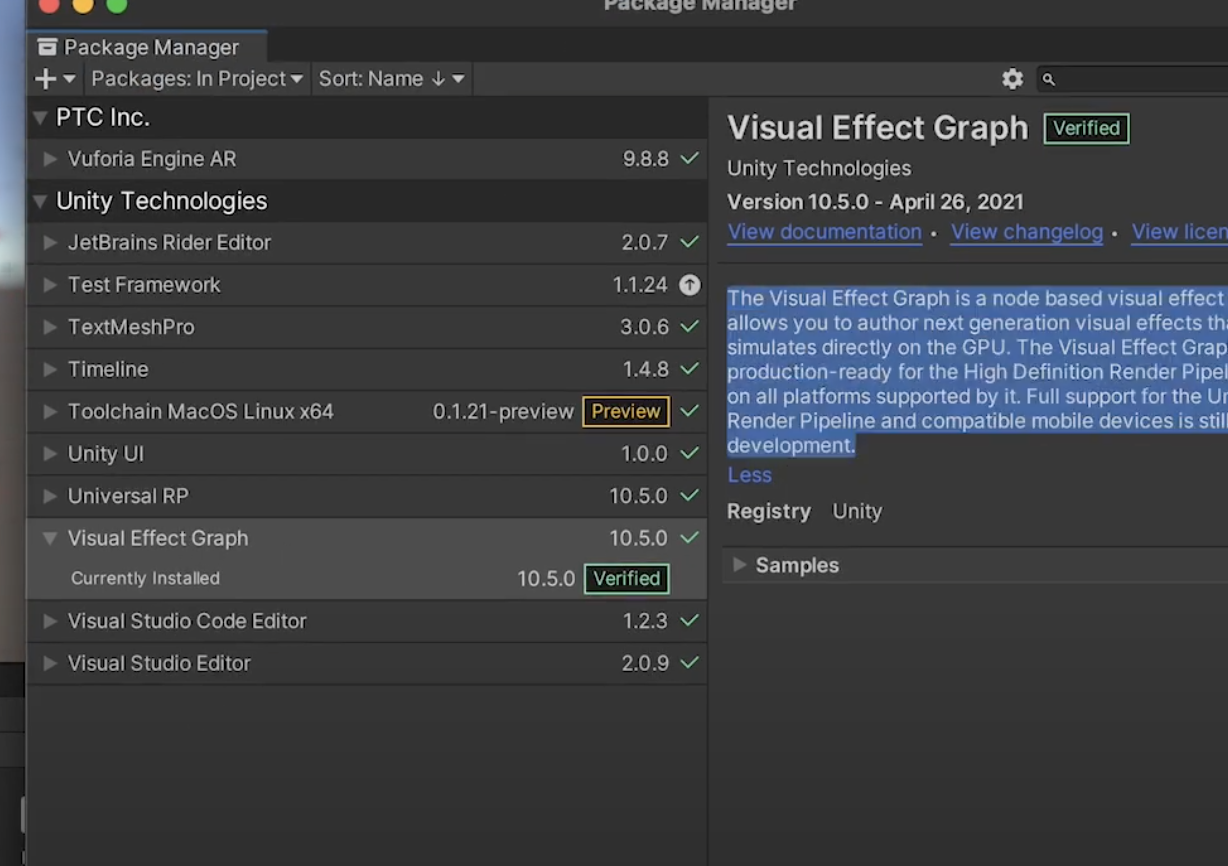Collapse the PTC Inc. group
Screen dimensions: 1228x866
point(40,118)
